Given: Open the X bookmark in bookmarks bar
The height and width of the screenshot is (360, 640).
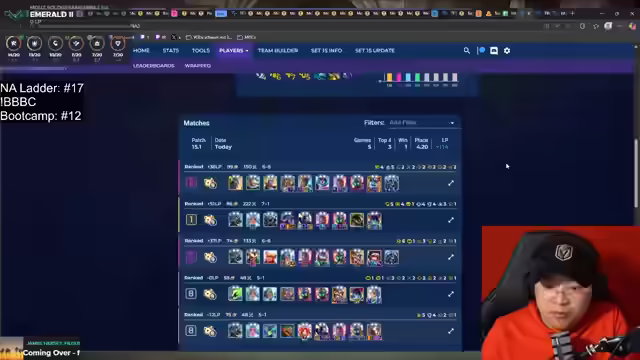Looking at the screenshot, I should click(x=176, y=37).
